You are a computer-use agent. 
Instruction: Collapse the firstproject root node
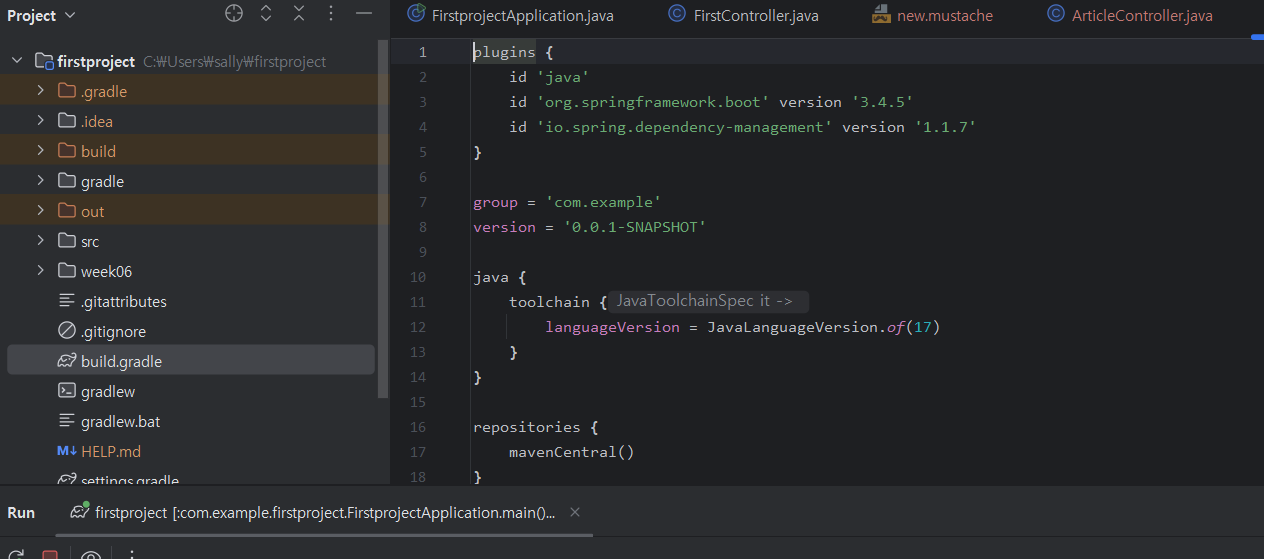click(x=17, y=61)
